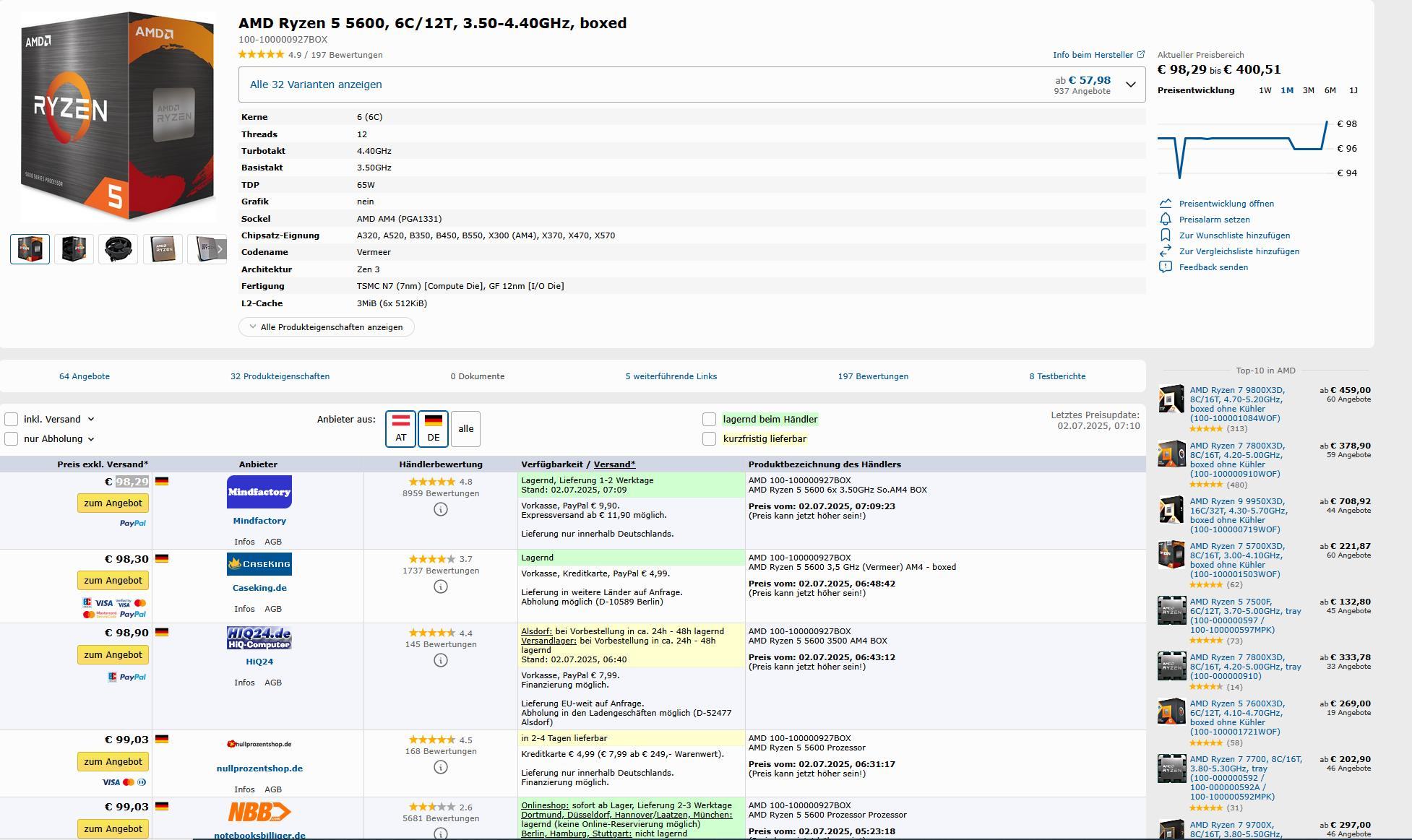The width and height of the screenshot is (1412, 840).
Task: Open the 8 Testberichte tab
Action: 1057,376
